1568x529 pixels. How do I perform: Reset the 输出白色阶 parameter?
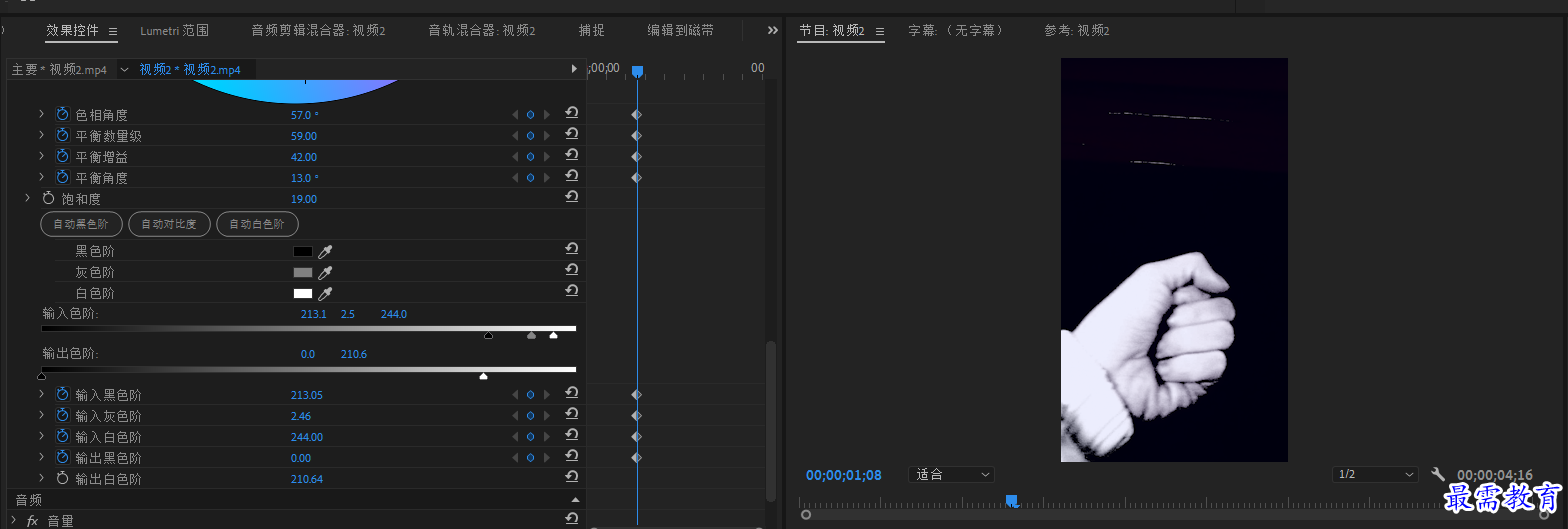[572, 478]
